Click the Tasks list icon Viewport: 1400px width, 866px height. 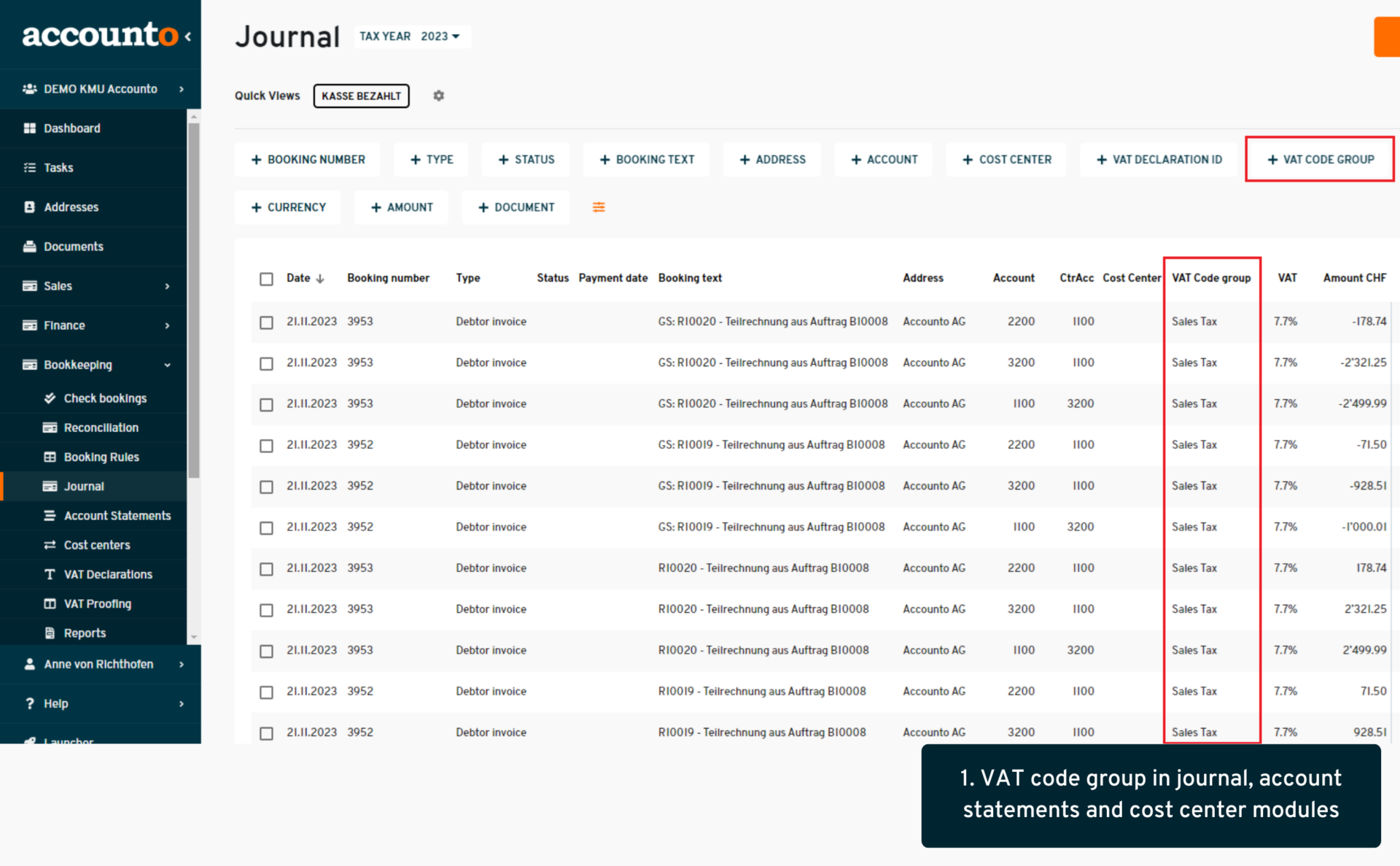click(30, 168)
